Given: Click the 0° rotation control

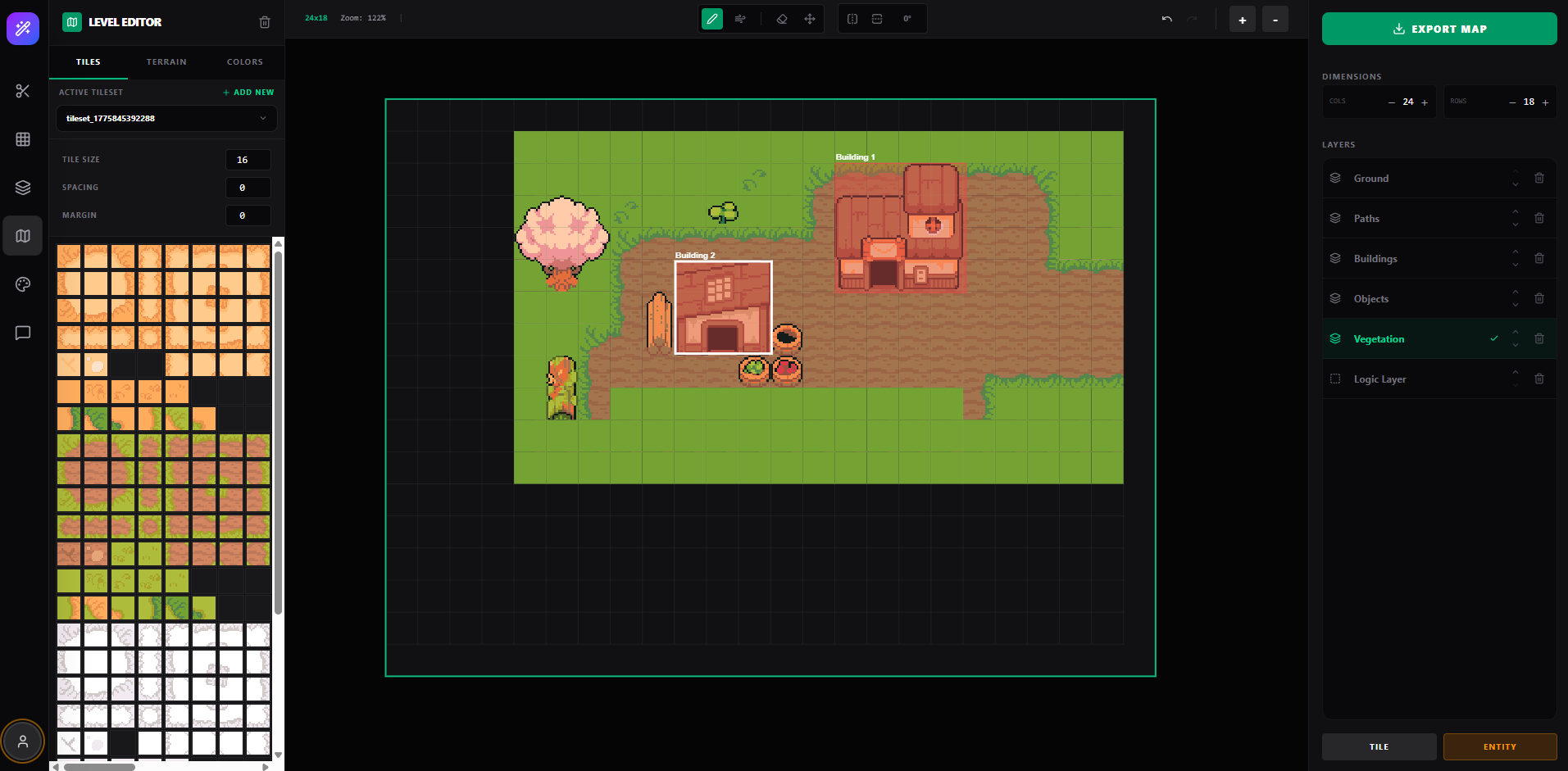Looking at the screenshot, I should [x=907, y=19].
